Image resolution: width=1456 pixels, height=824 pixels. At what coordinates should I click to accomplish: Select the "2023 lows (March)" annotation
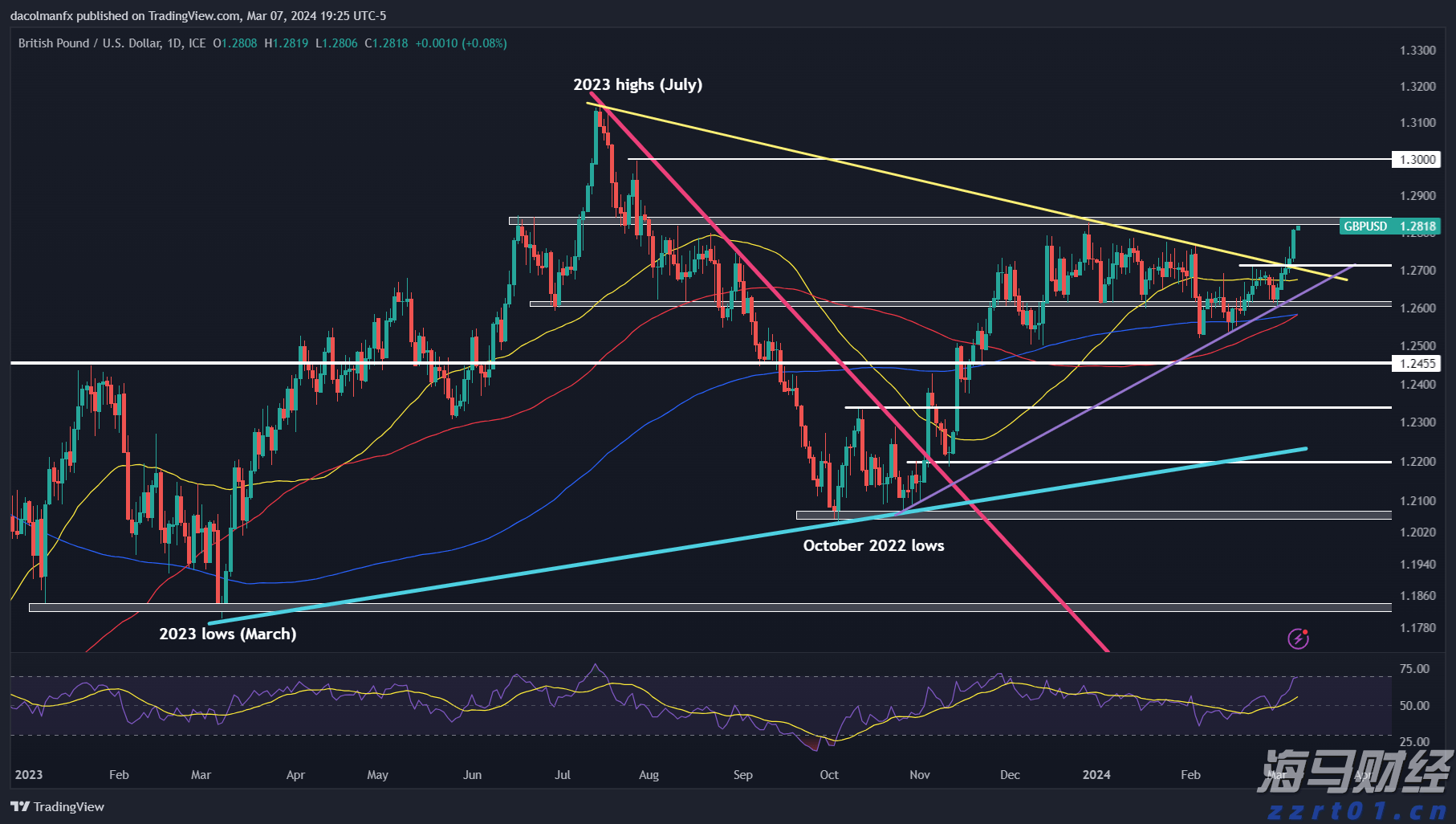pos(227,634)
